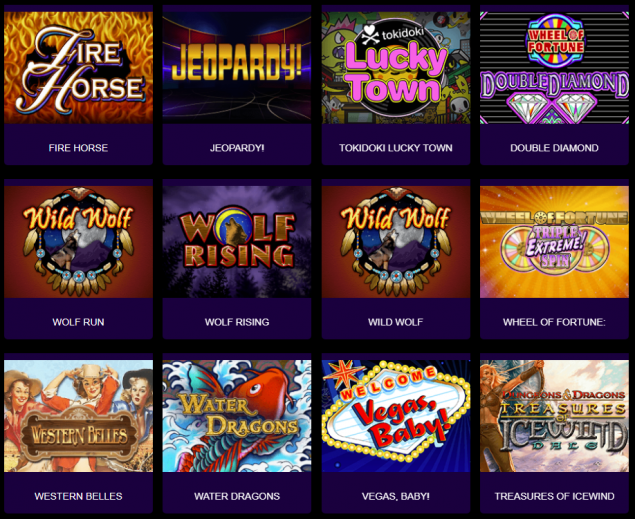
Task: Open the Dungeons & Dragons Icewind Dale thumbnail
Action: pyautogui.click(x=554, y=416)
